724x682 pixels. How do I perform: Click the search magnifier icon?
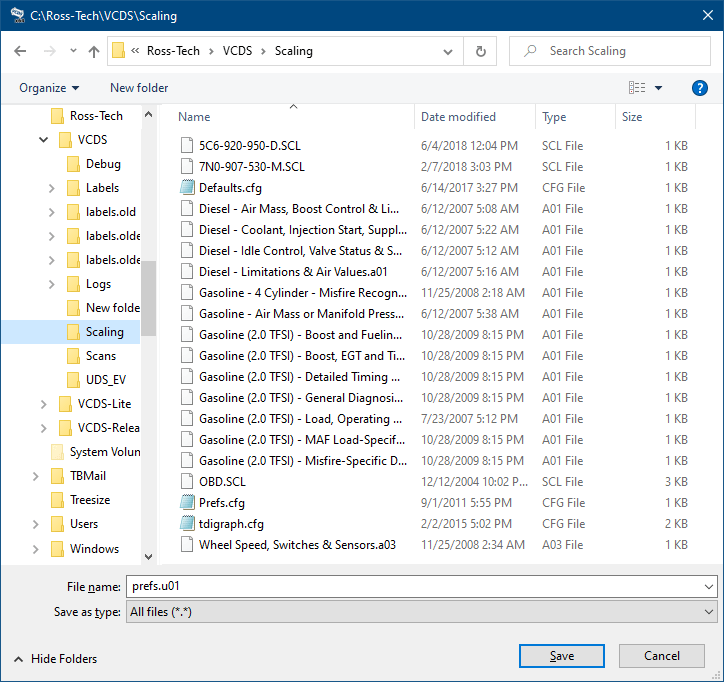point(530,51)
